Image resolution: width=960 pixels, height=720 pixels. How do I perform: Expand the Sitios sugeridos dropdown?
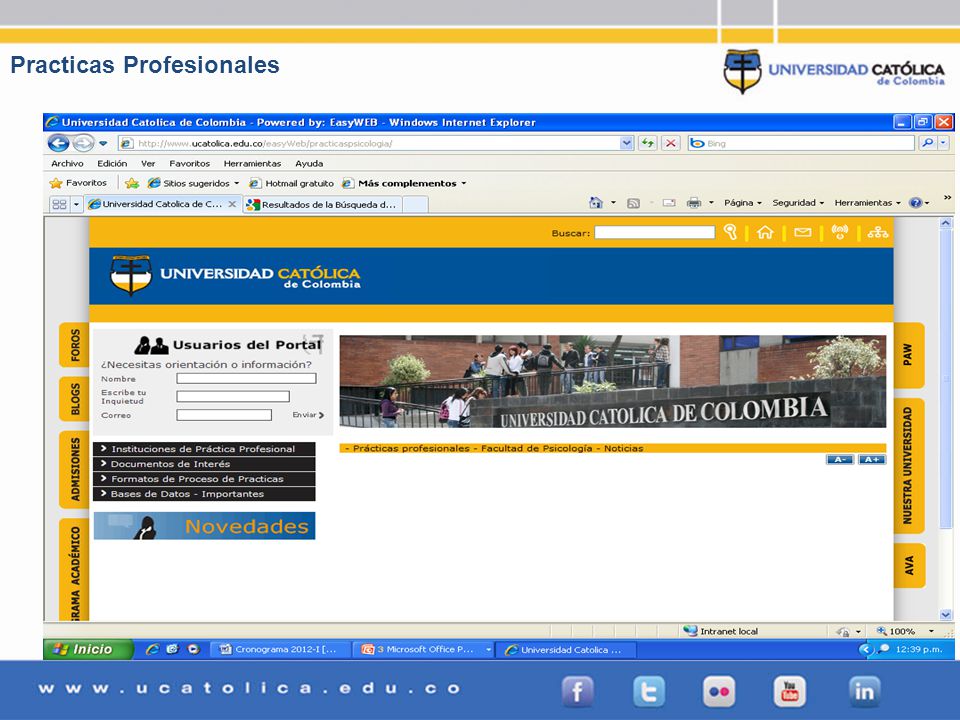click(x=237, y=183)
